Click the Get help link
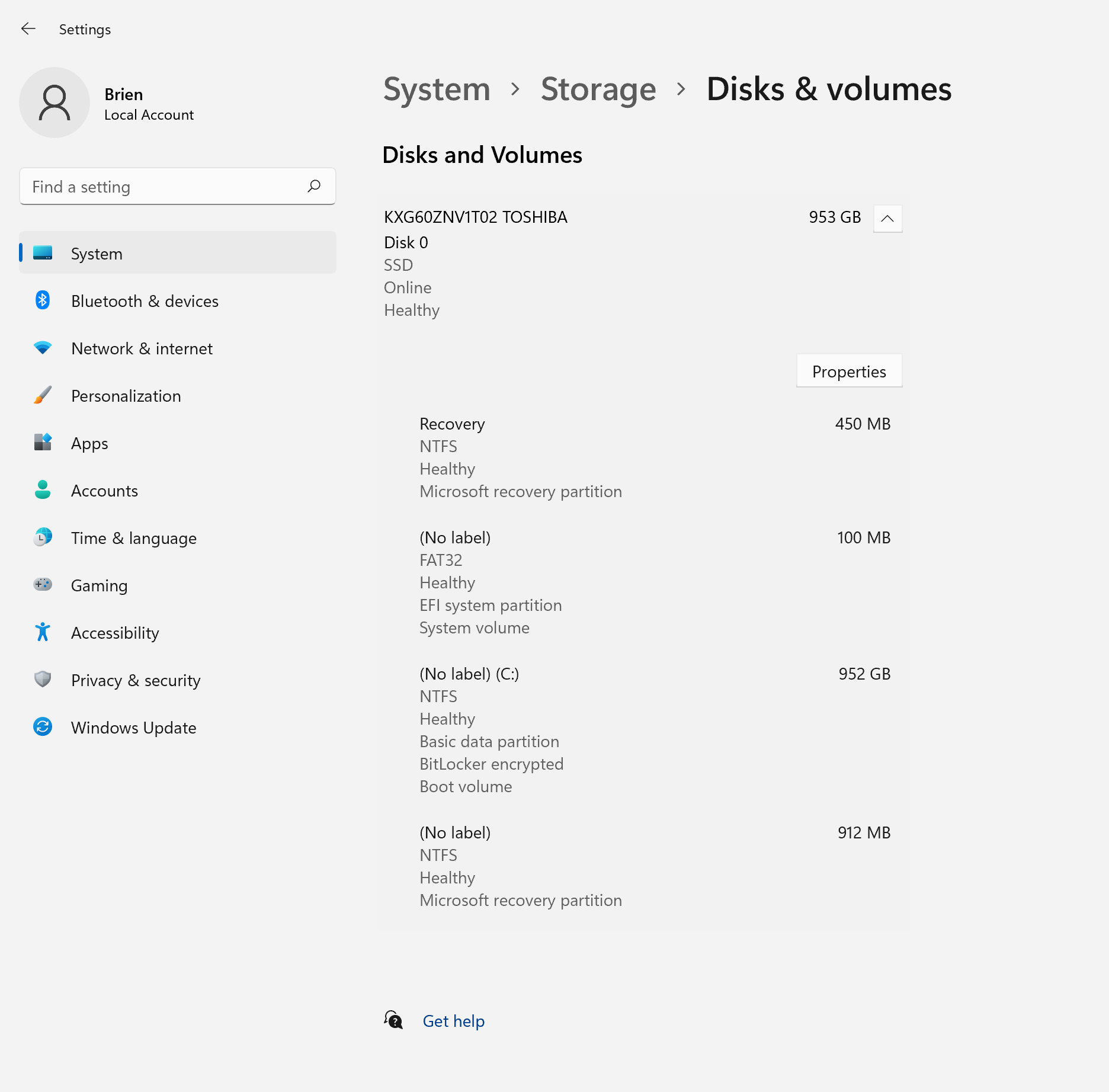Viewport: 1109px width, 1092px height. pyautogui.click(x=453, y=1021)
